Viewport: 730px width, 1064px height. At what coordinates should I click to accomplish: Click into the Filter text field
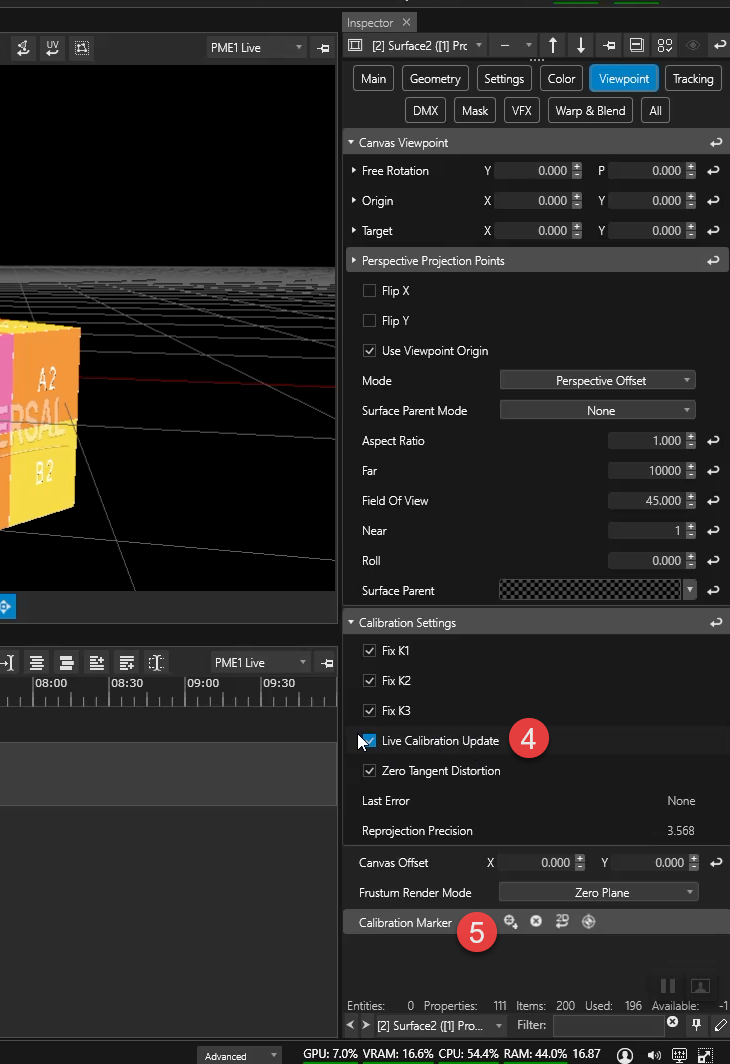[608, 1025]
